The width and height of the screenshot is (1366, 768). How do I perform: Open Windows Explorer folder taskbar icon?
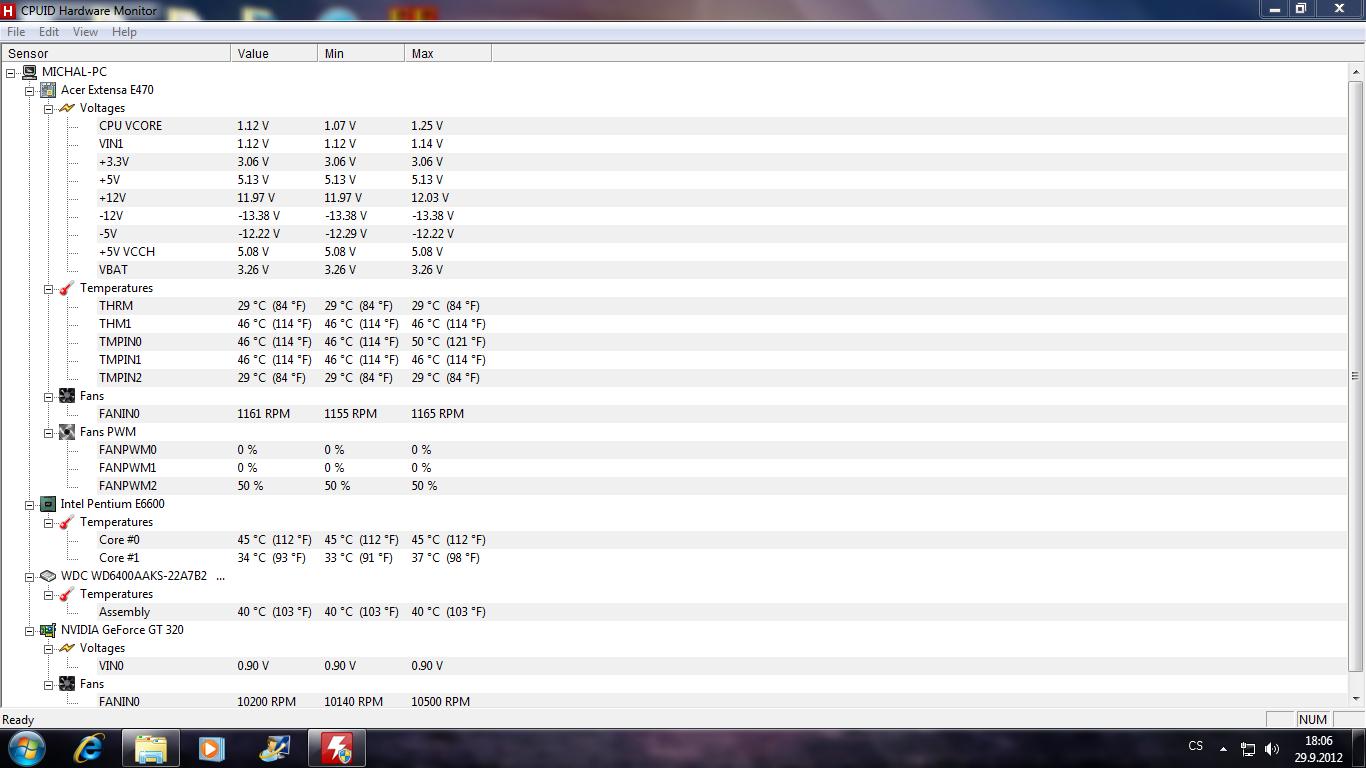pos(151,748)
